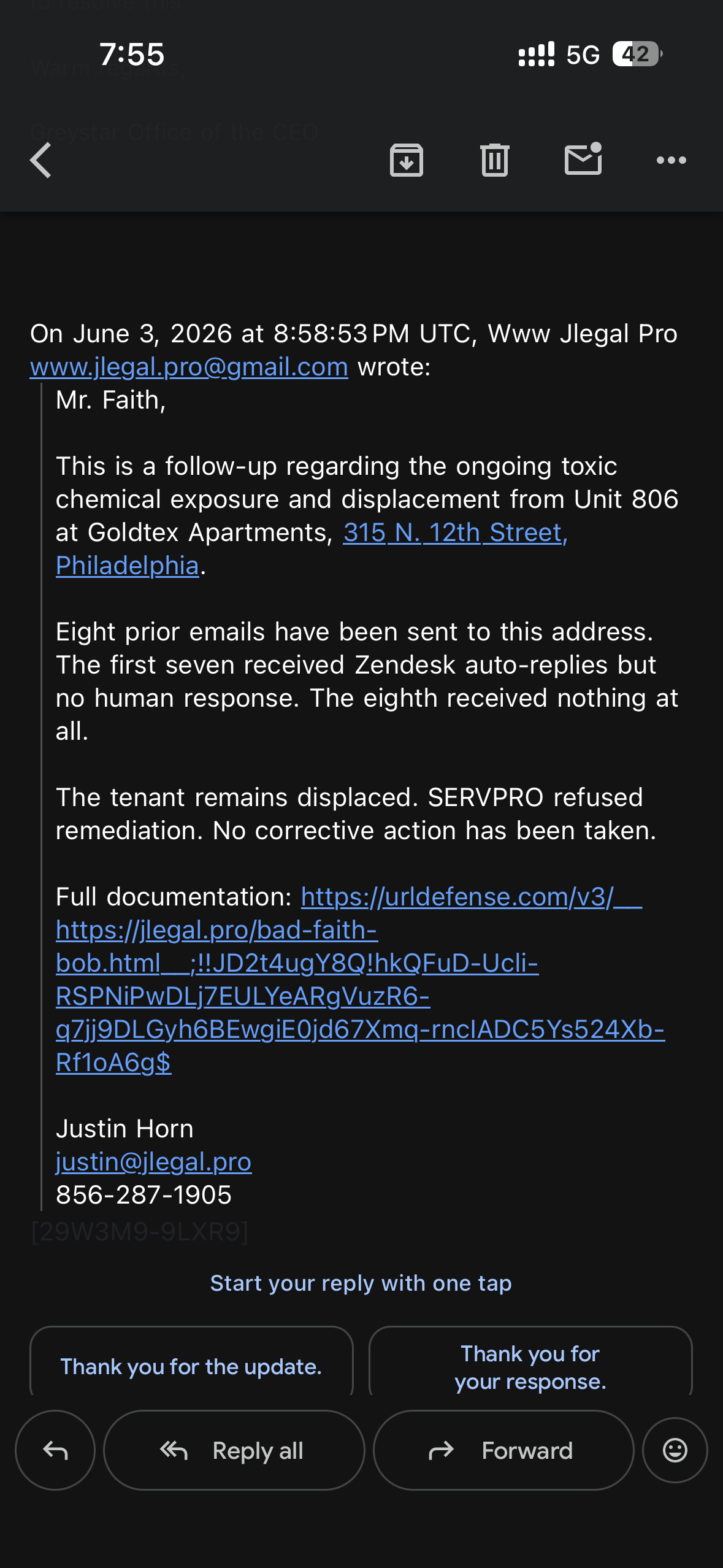This screenshot has width=723, height=1568.
Task: Tap the Philadelphia address link text
Action: pyautogui.click(x=128, y=566)
